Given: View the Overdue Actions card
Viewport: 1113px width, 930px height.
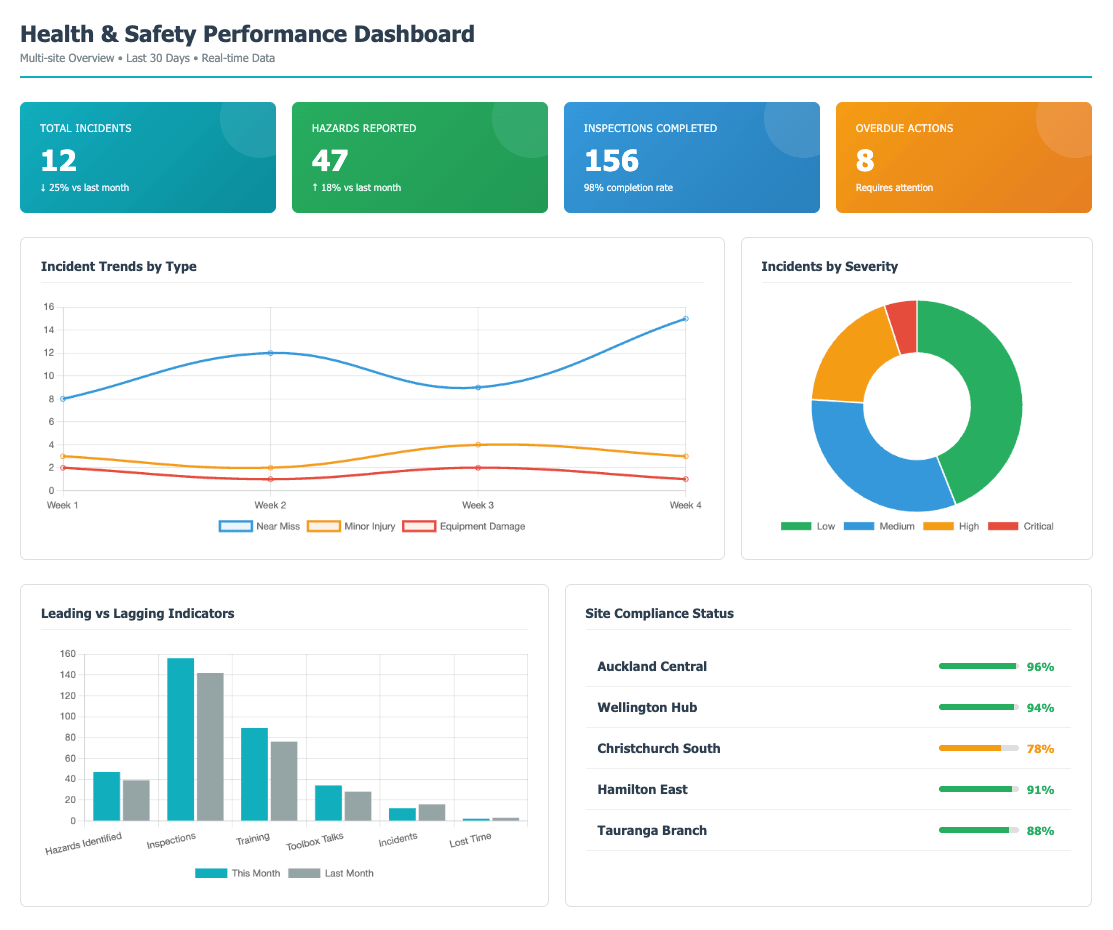Looking at the screenshot, I should coord(964,157).
